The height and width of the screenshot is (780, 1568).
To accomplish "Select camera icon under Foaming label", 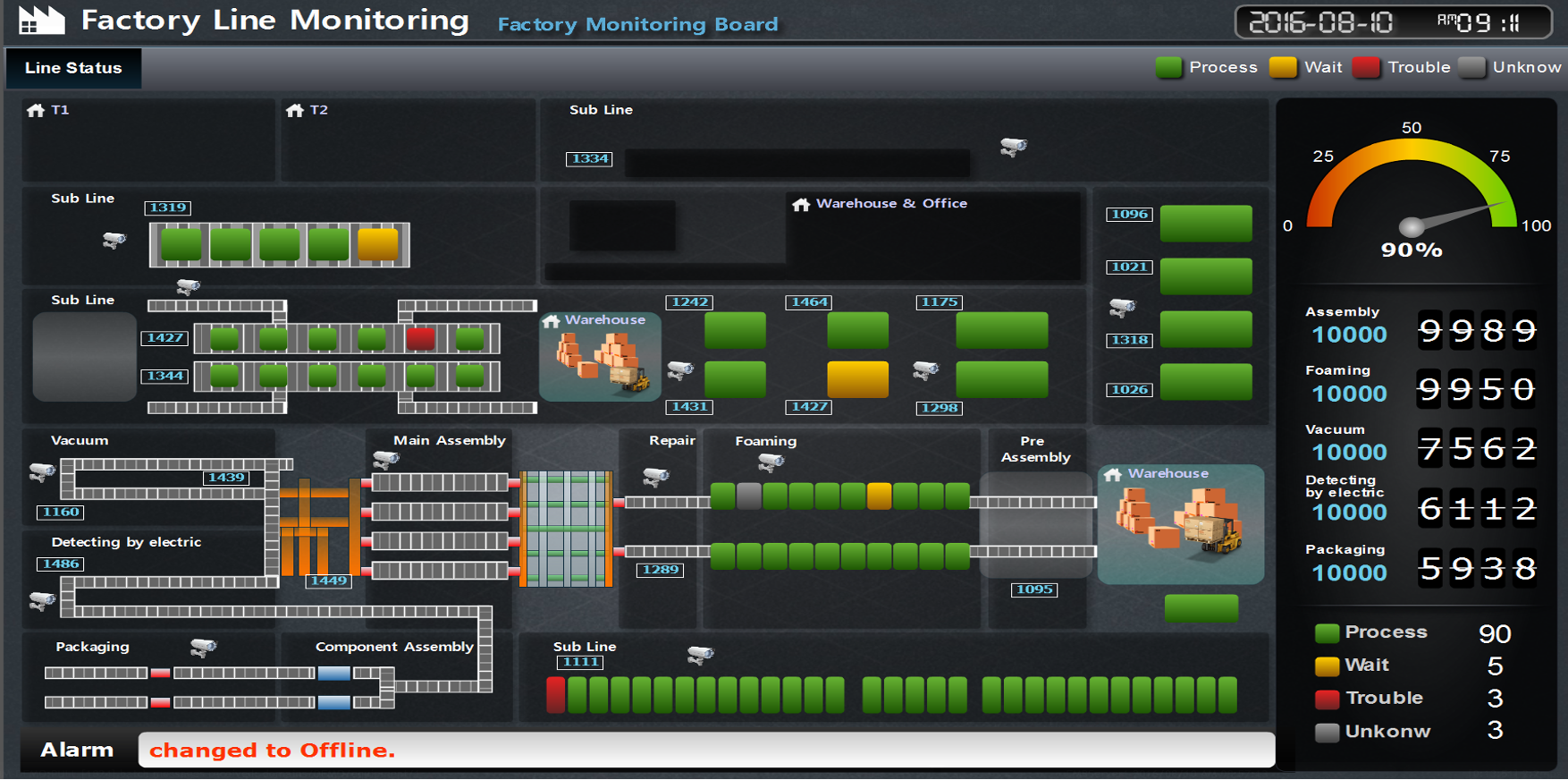I will pyautogui.click(x=771, y=462).
